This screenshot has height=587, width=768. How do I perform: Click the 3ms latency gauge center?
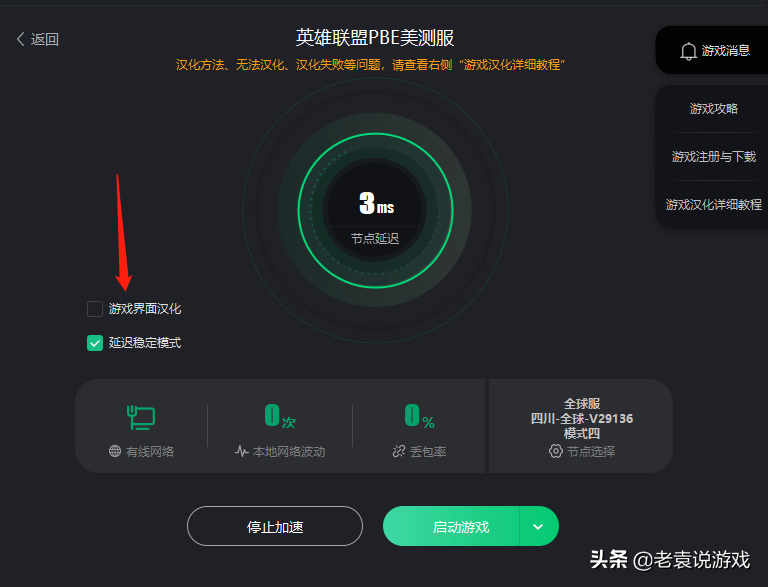pos(375,210)
